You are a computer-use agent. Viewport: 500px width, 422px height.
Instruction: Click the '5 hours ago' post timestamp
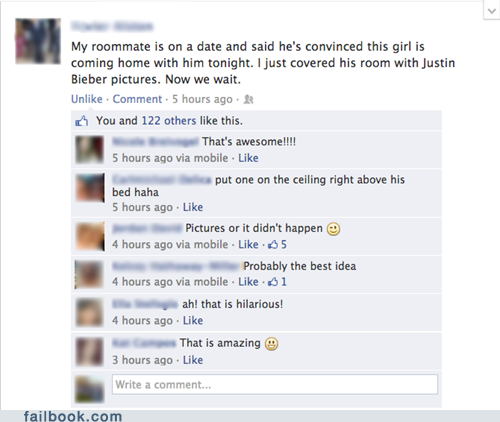[x=202, y=99]
